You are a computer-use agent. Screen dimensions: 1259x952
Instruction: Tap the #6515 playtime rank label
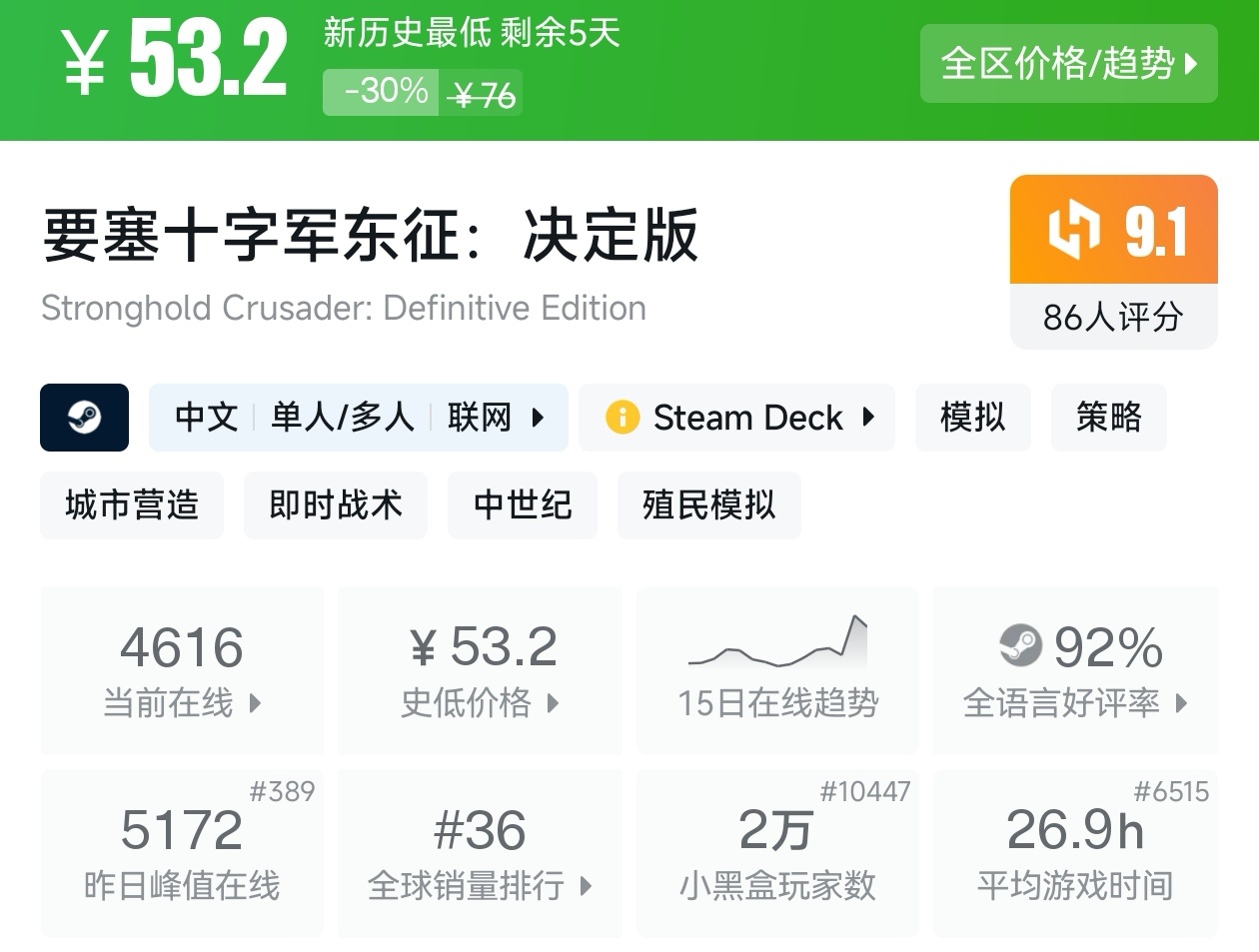[x=1171, y=792]
